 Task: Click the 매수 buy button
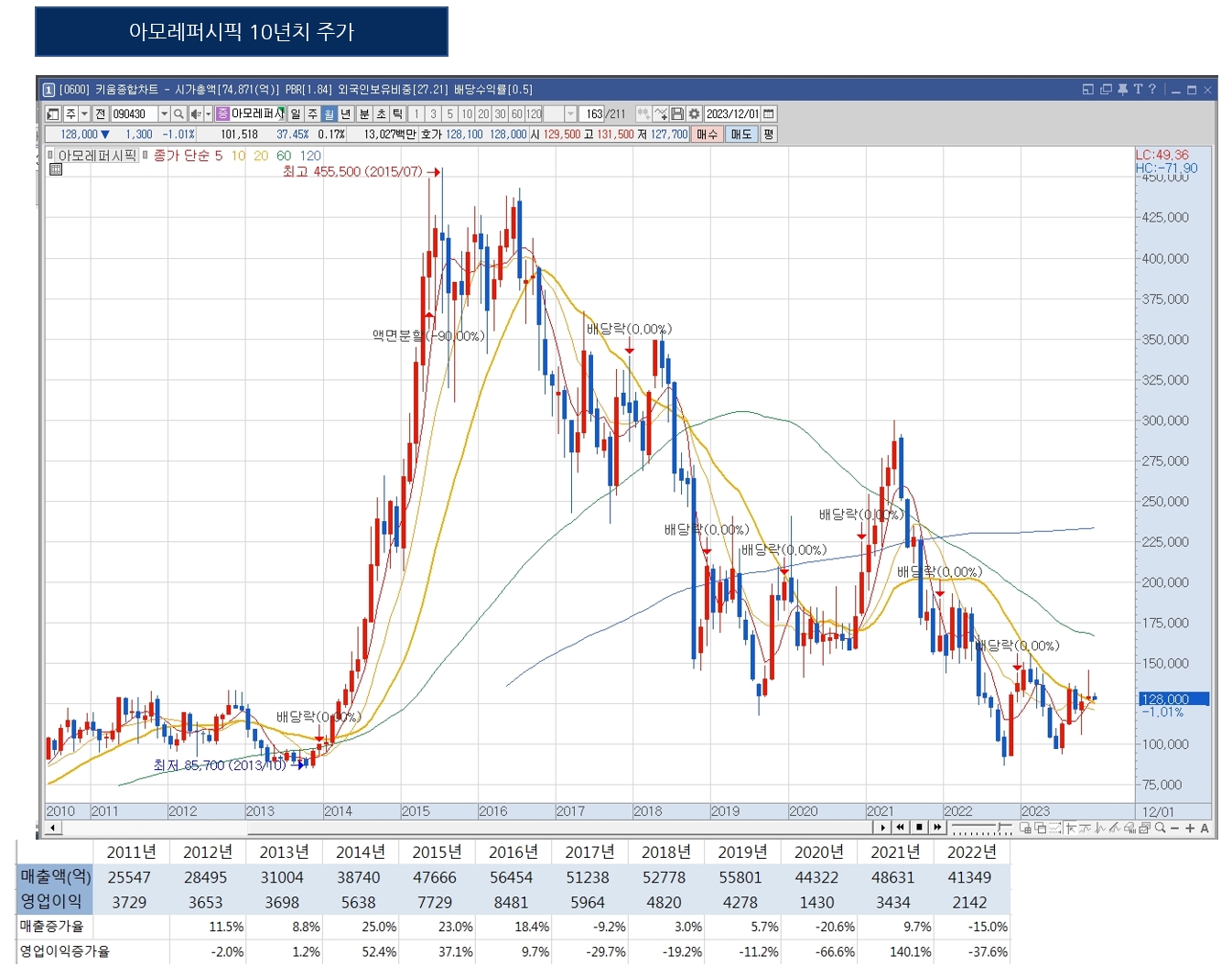click(706, 134)
